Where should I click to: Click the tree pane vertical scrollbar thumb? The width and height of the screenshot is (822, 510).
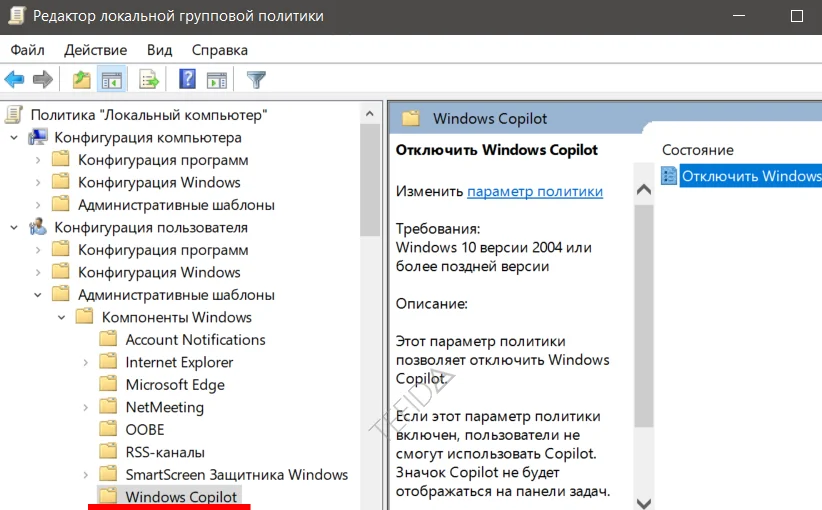click(370, 181)
